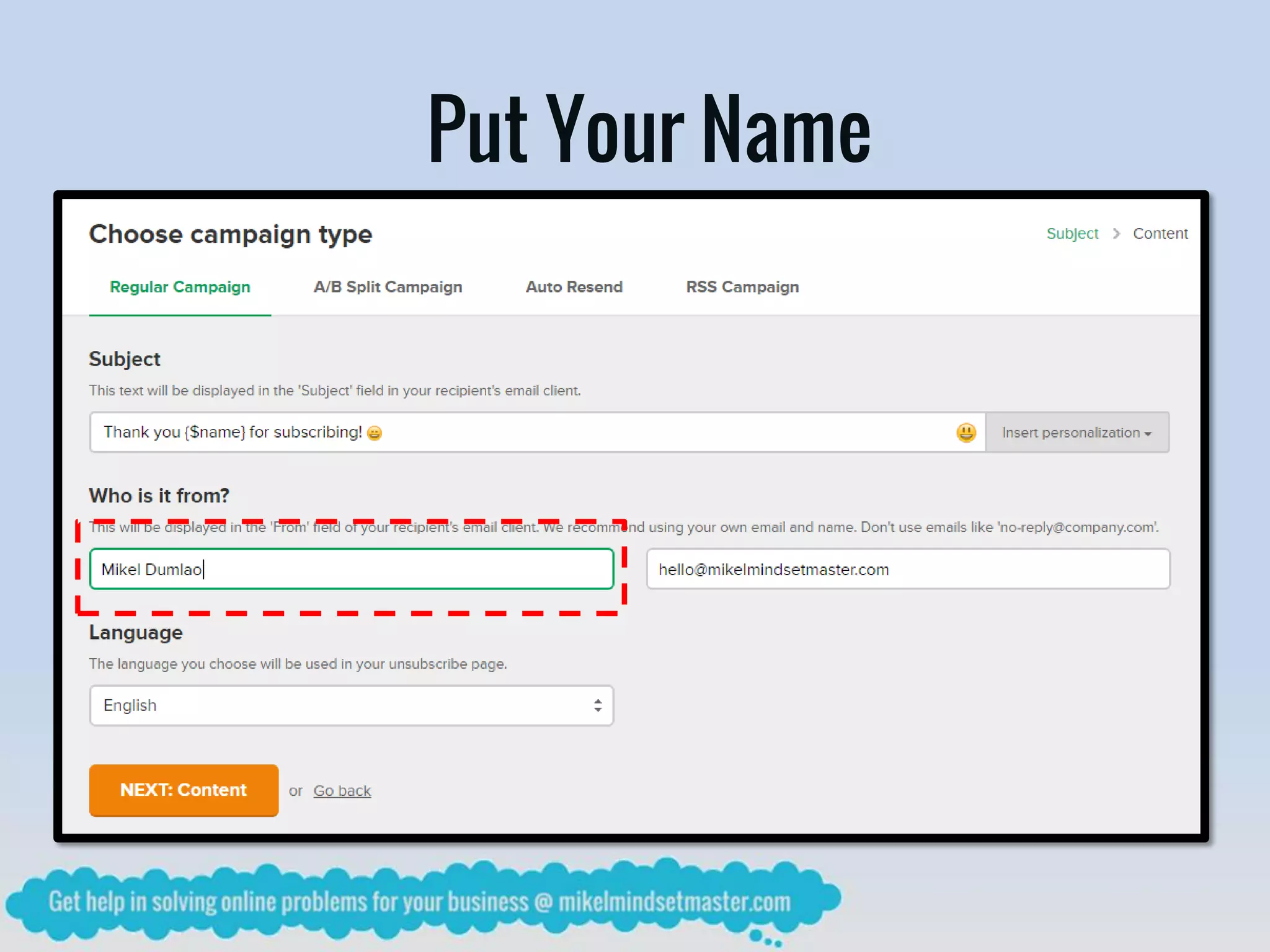Click the mikelmindsetmaster.com cloud banner
This screenshot has width=1270, height=952.
tap(419, 902)
